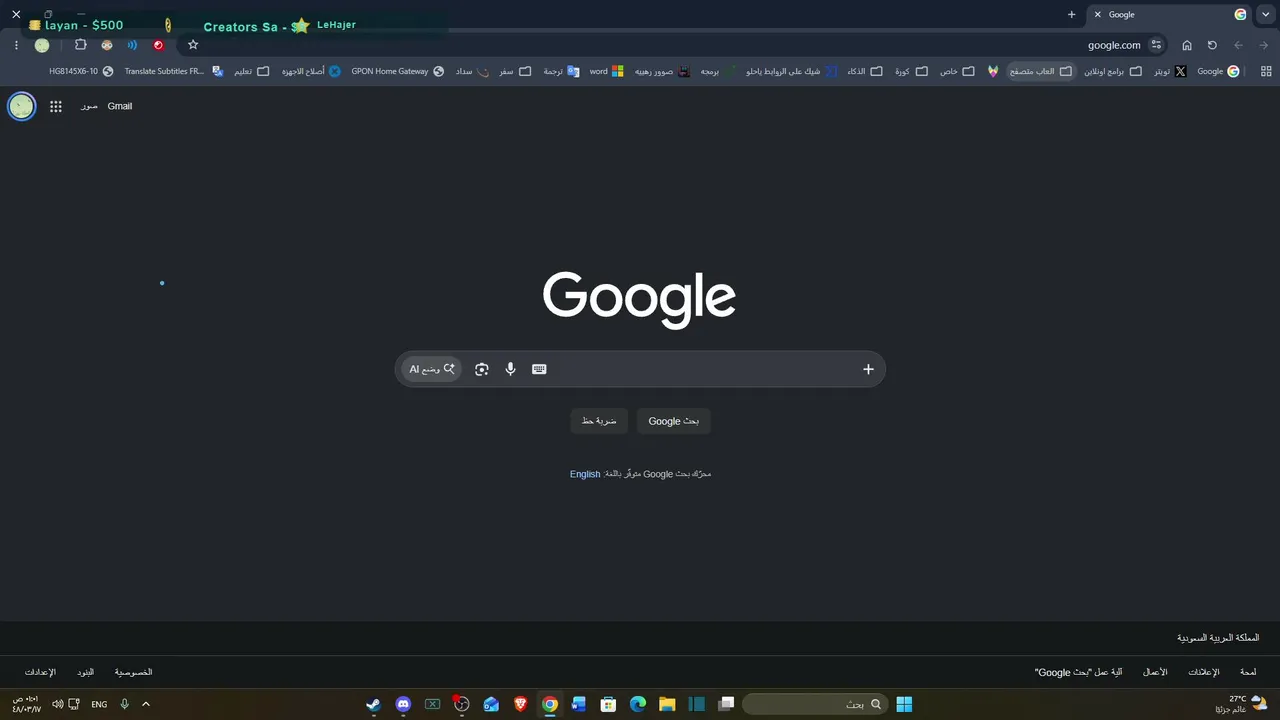Open the صوور رهيبه bookmark
Screen dimensions: 1280x720
tap(662, 72)
